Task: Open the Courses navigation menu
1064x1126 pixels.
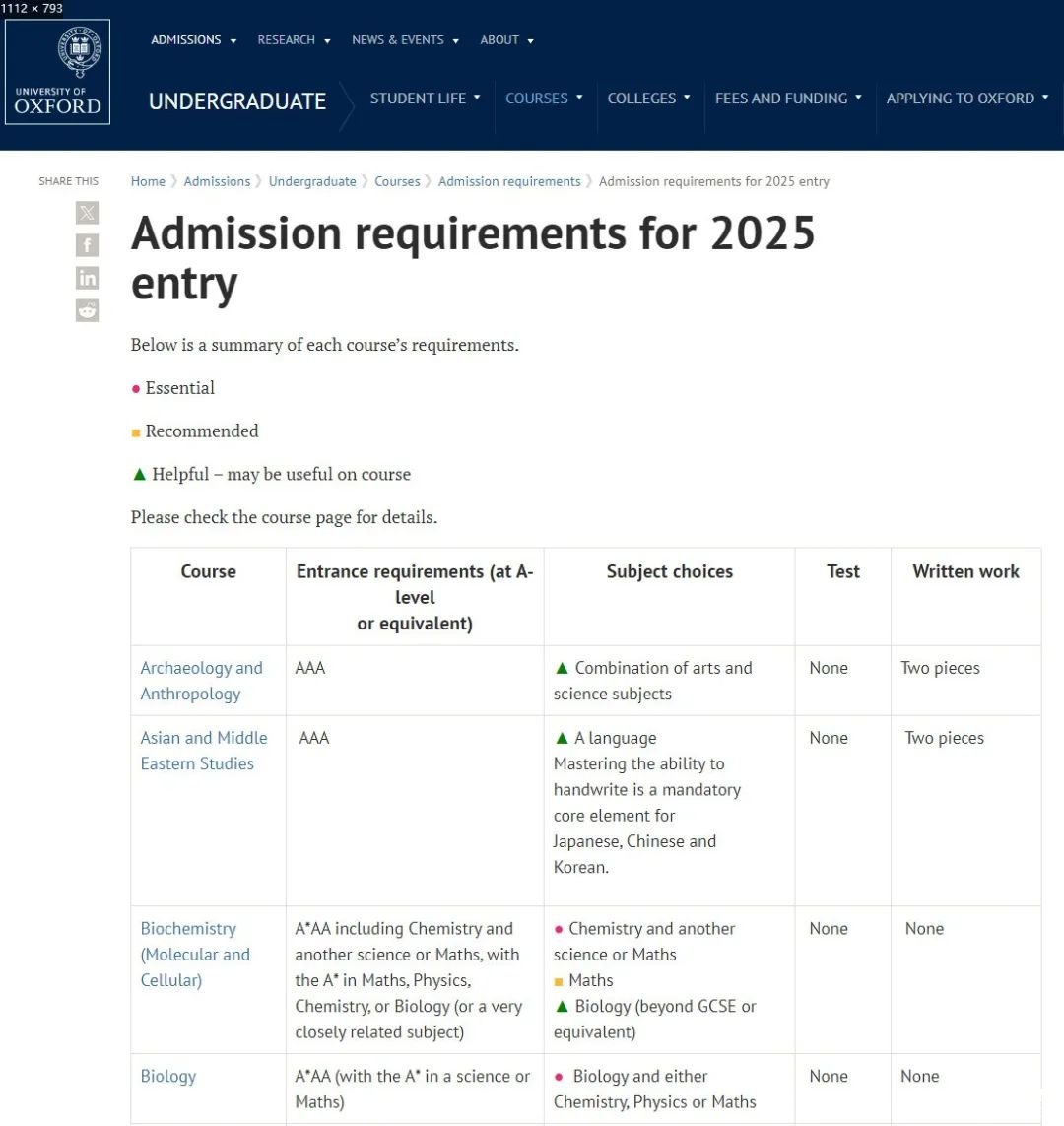Action: 544,99
